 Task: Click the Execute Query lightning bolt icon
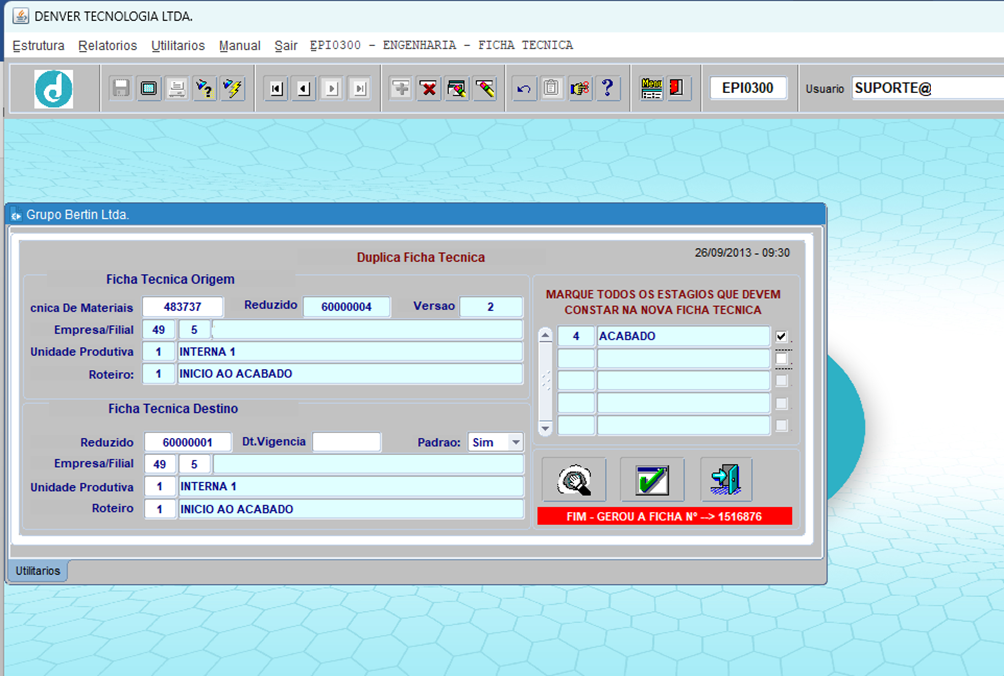pyautogui.click(x=232, y=88)
